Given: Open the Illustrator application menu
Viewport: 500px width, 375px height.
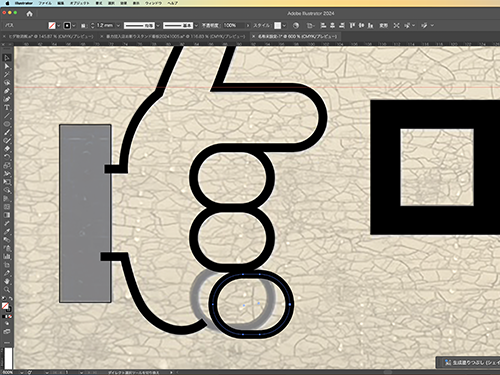Looking at the screenshot, I should (x=24, y=3).
